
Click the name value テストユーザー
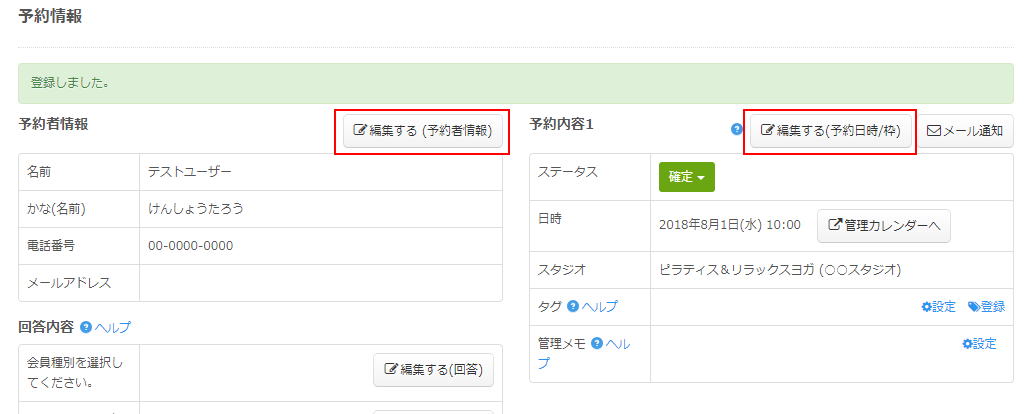(x=189, y=172)
